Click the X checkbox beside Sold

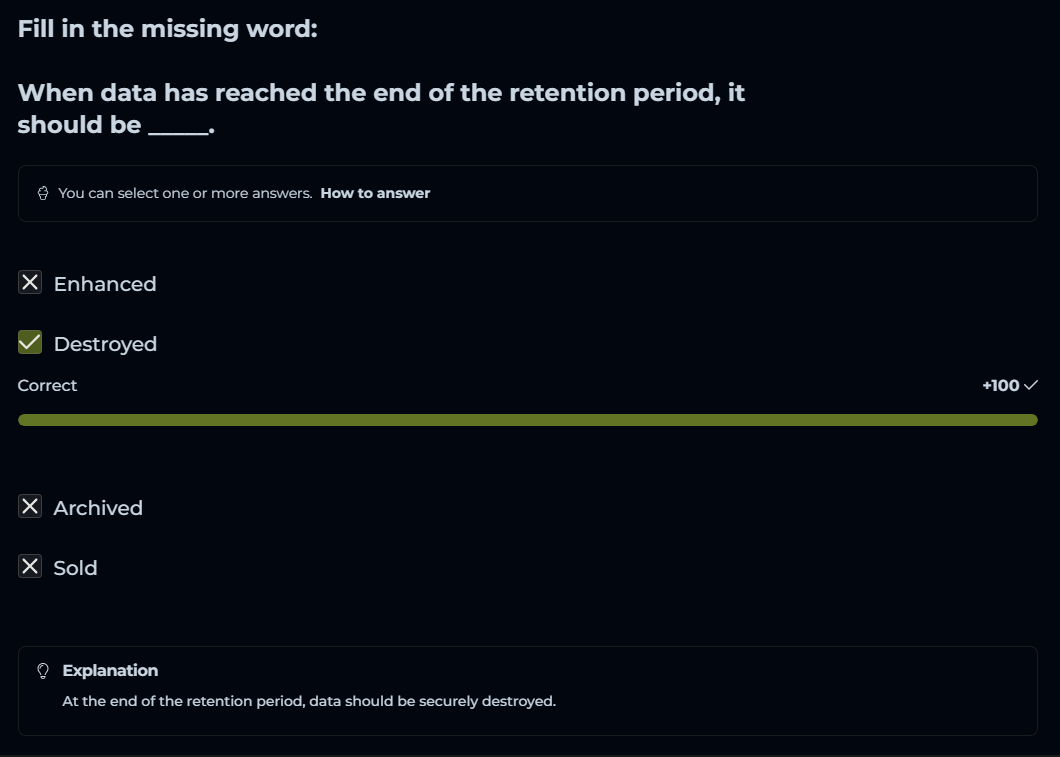(30, 567)
